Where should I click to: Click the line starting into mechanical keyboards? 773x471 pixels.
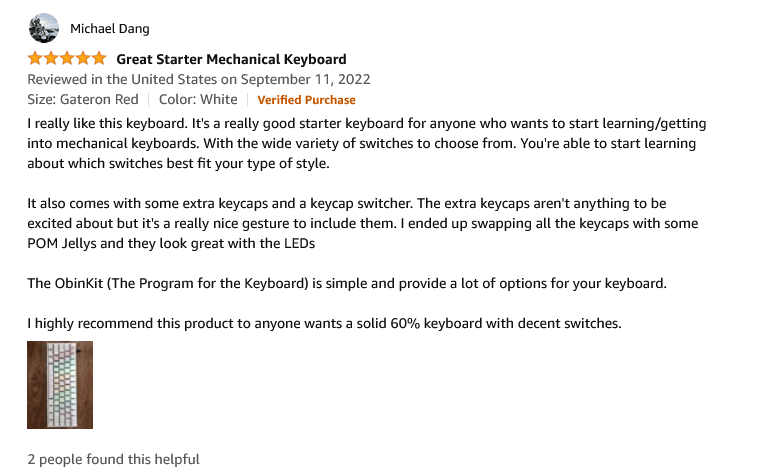(x=361, y=144)
